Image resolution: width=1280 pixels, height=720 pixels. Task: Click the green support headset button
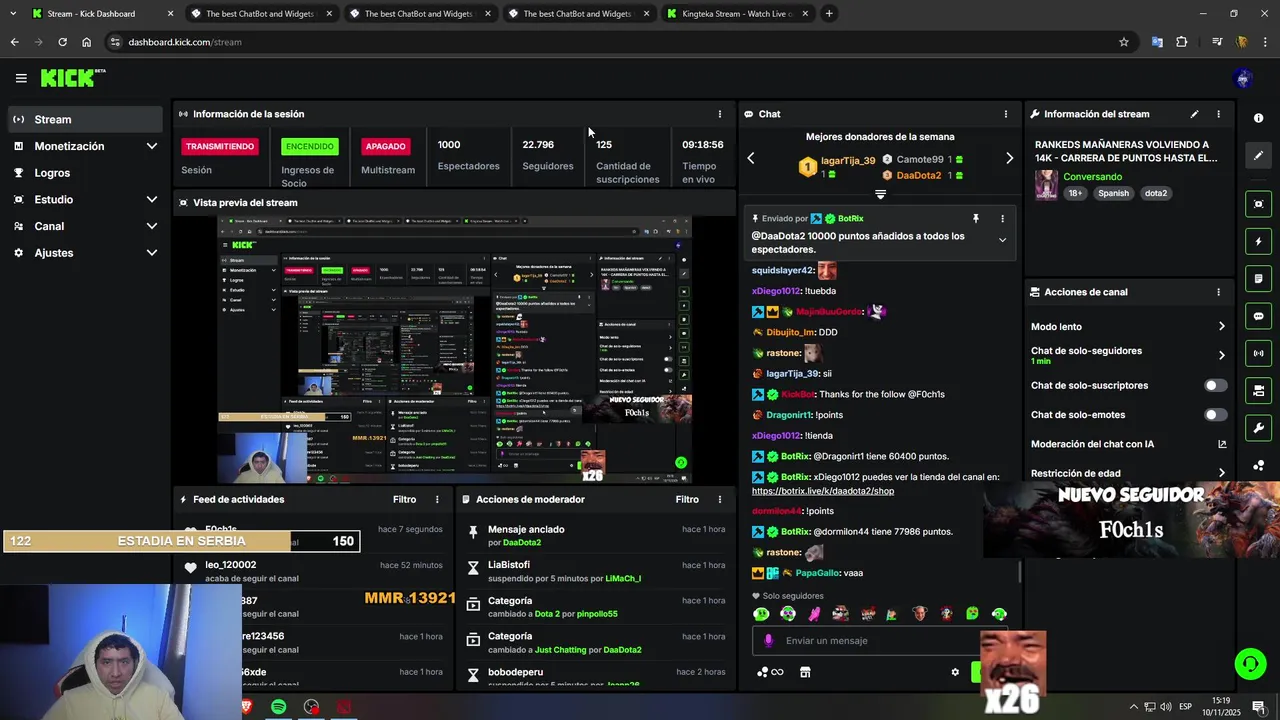click(x=1249, y=663)
